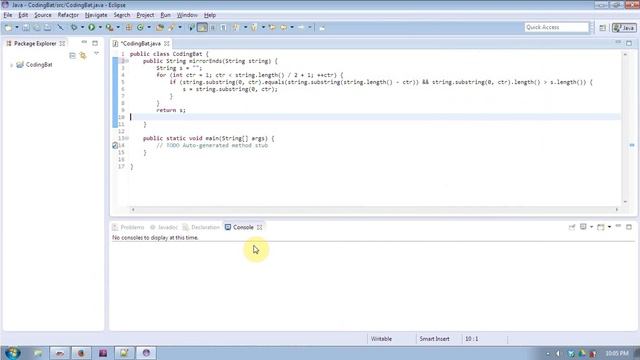Open the Edit menu
This screenshot has width=640, height=360.
tap(23, 15)
